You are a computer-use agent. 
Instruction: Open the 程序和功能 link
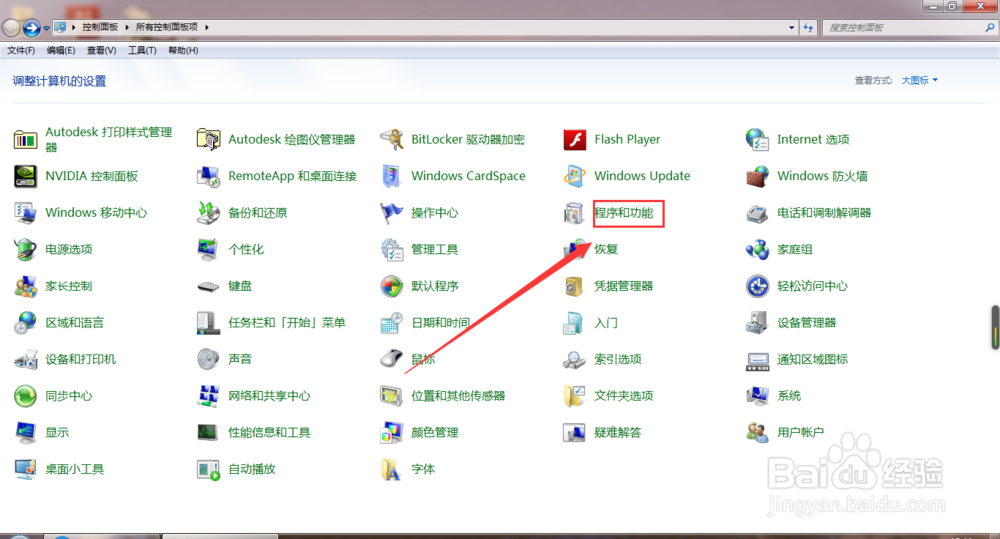(624, 213)
